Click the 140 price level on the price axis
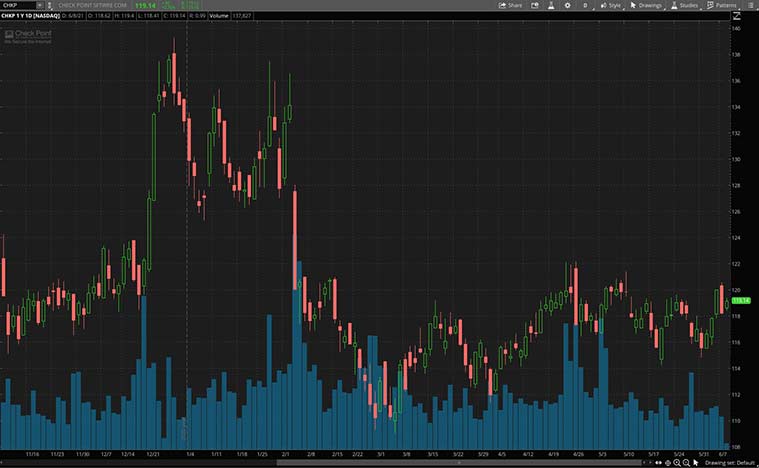The width and height of the screenshot is (759, 468). tap(736, 29)
